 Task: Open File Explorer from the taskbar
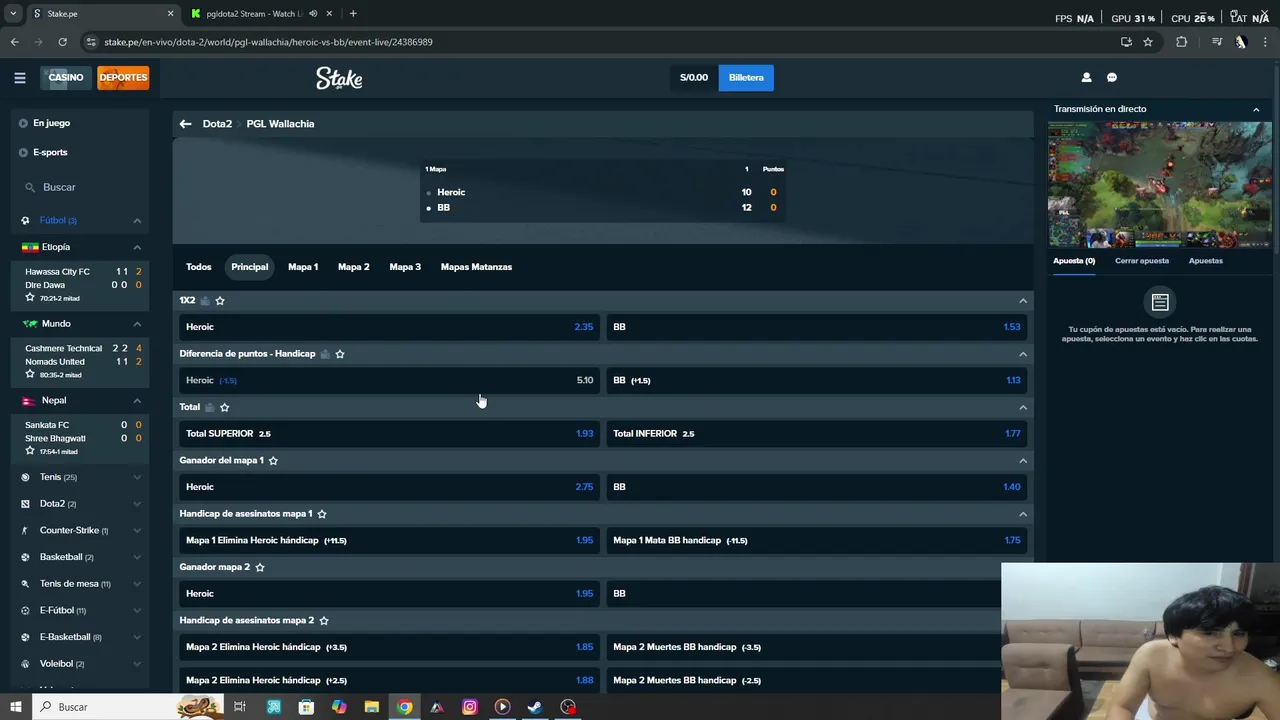tap(371, 707)
